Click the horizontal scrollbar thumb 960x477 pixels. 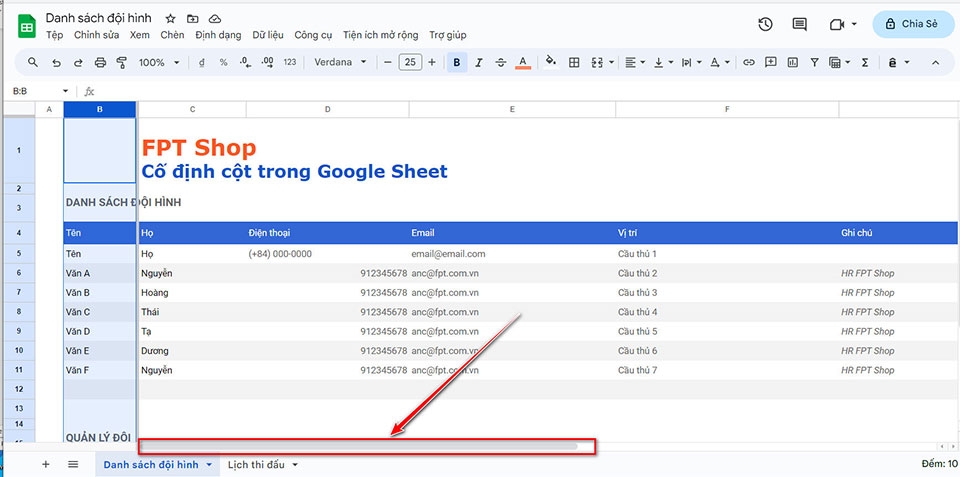(x=359, y=446)
